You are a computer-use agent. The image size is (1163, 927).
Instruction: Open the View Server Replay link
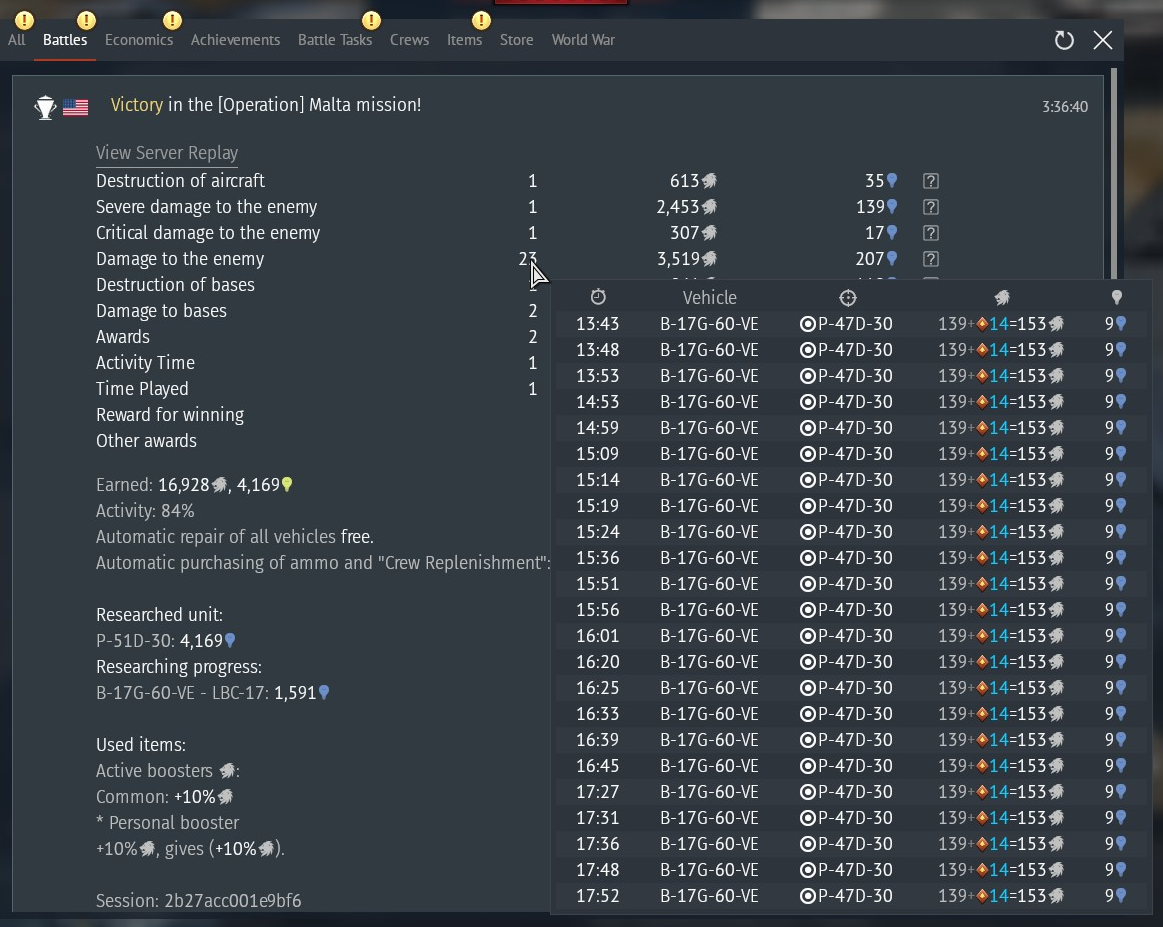167,153
